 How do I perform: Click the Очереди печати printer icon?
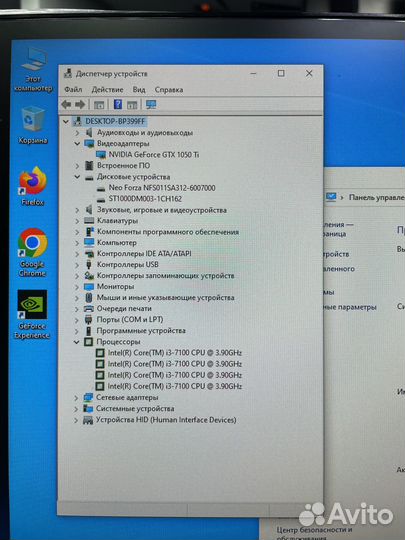(89, 309)
